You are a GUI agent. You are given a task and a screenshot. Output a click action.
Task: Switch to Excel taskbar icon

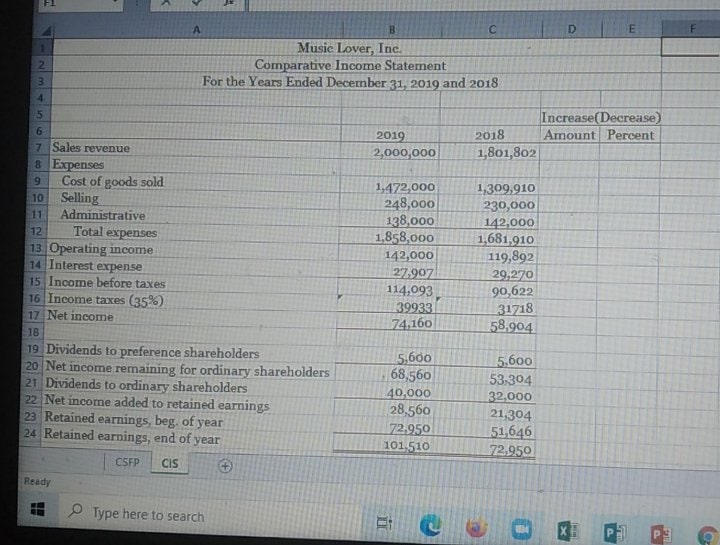(568, 531)
